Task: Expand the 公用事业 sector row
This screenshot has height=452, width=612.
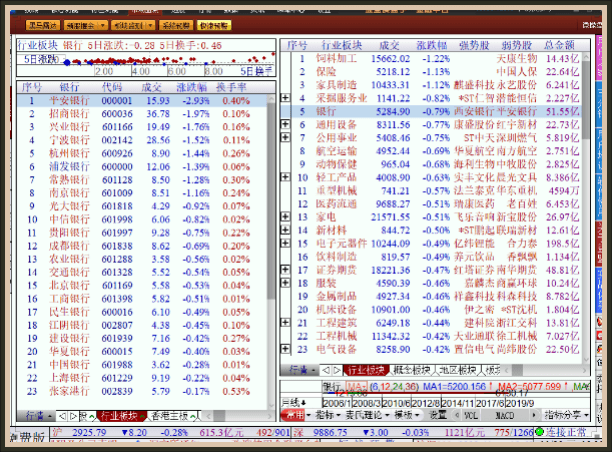Action: (285, 137)
